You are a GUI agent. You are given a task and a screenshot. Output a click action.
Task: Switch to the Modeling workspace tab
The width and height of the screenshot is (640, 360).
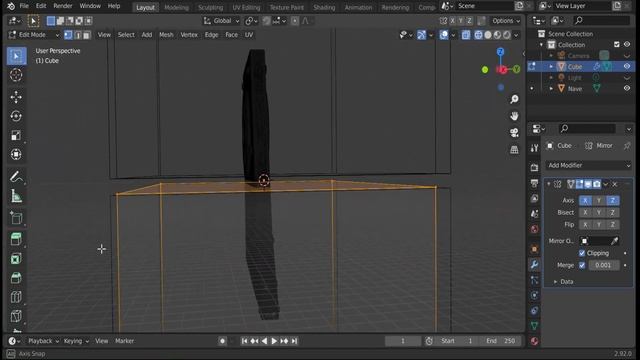[176, 7]
